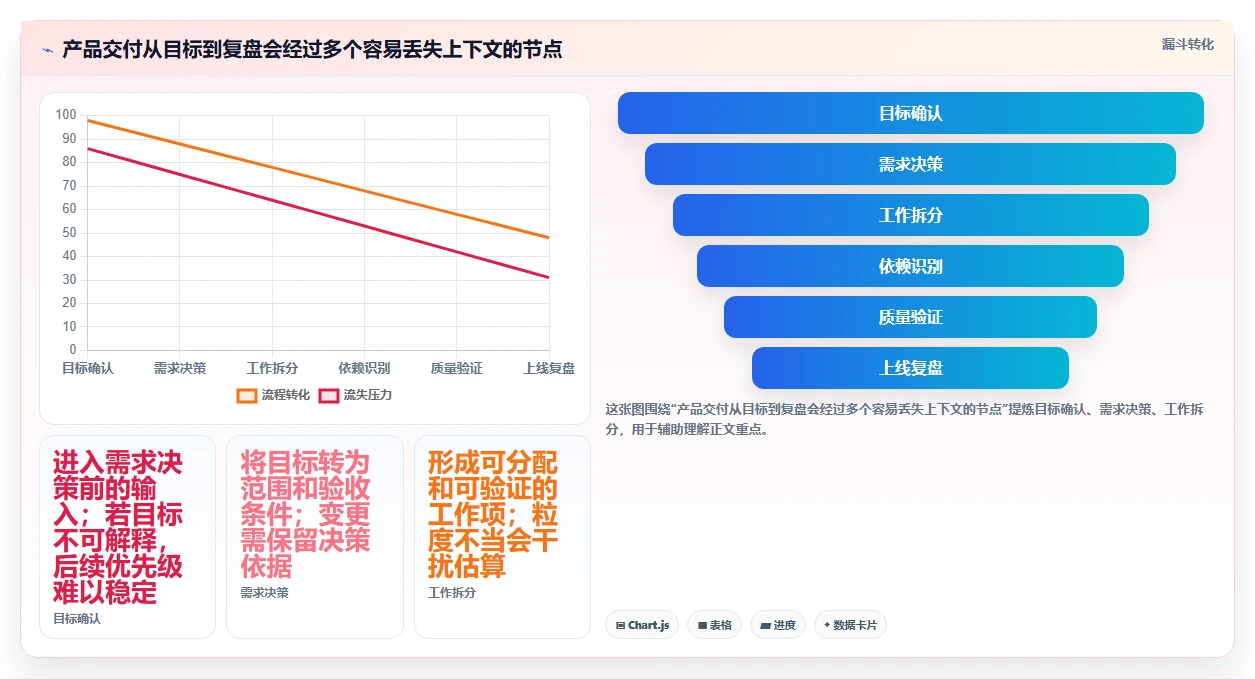The image size is (1255, 679).
Task: Click the y-axis value 50
Action: [x=69, y=233]
